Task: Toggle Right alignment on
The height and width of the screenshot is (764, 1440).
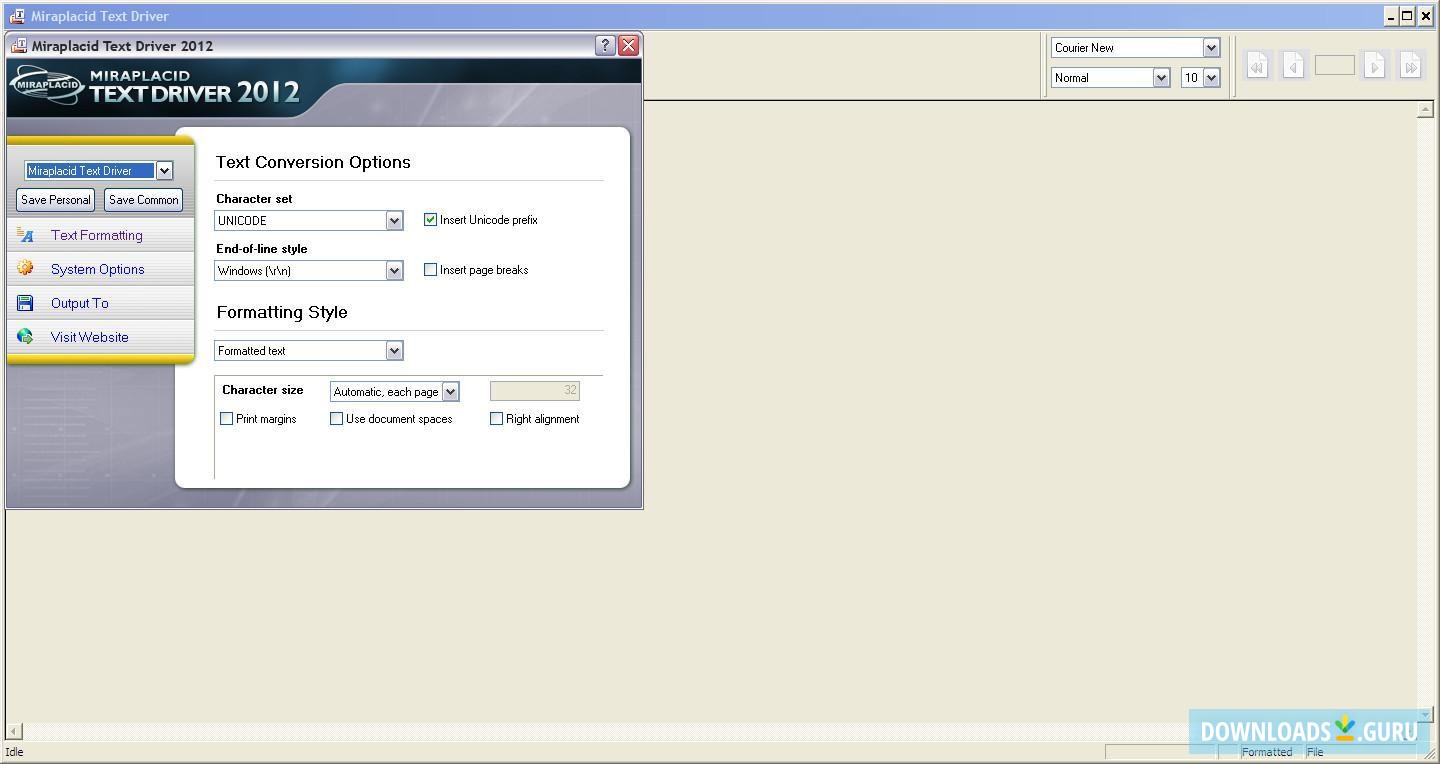Action: point(496,418)
